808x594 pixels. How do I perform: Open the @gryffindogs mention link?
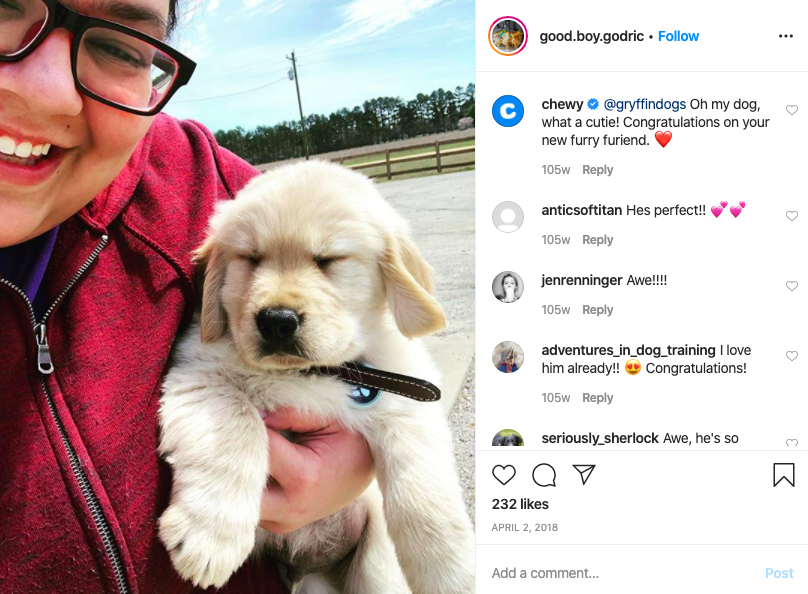tap(644, 104)
